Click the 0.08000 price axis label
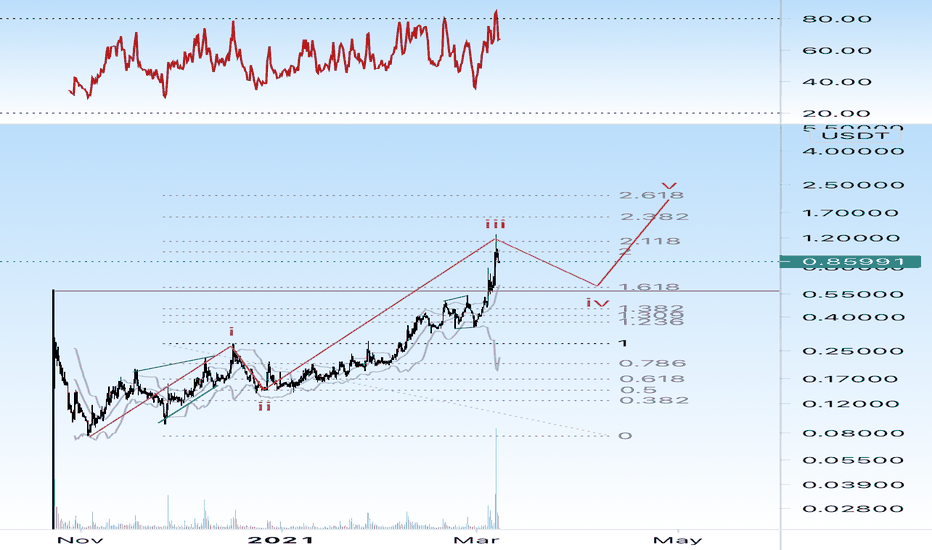 (x=854, y=433)
